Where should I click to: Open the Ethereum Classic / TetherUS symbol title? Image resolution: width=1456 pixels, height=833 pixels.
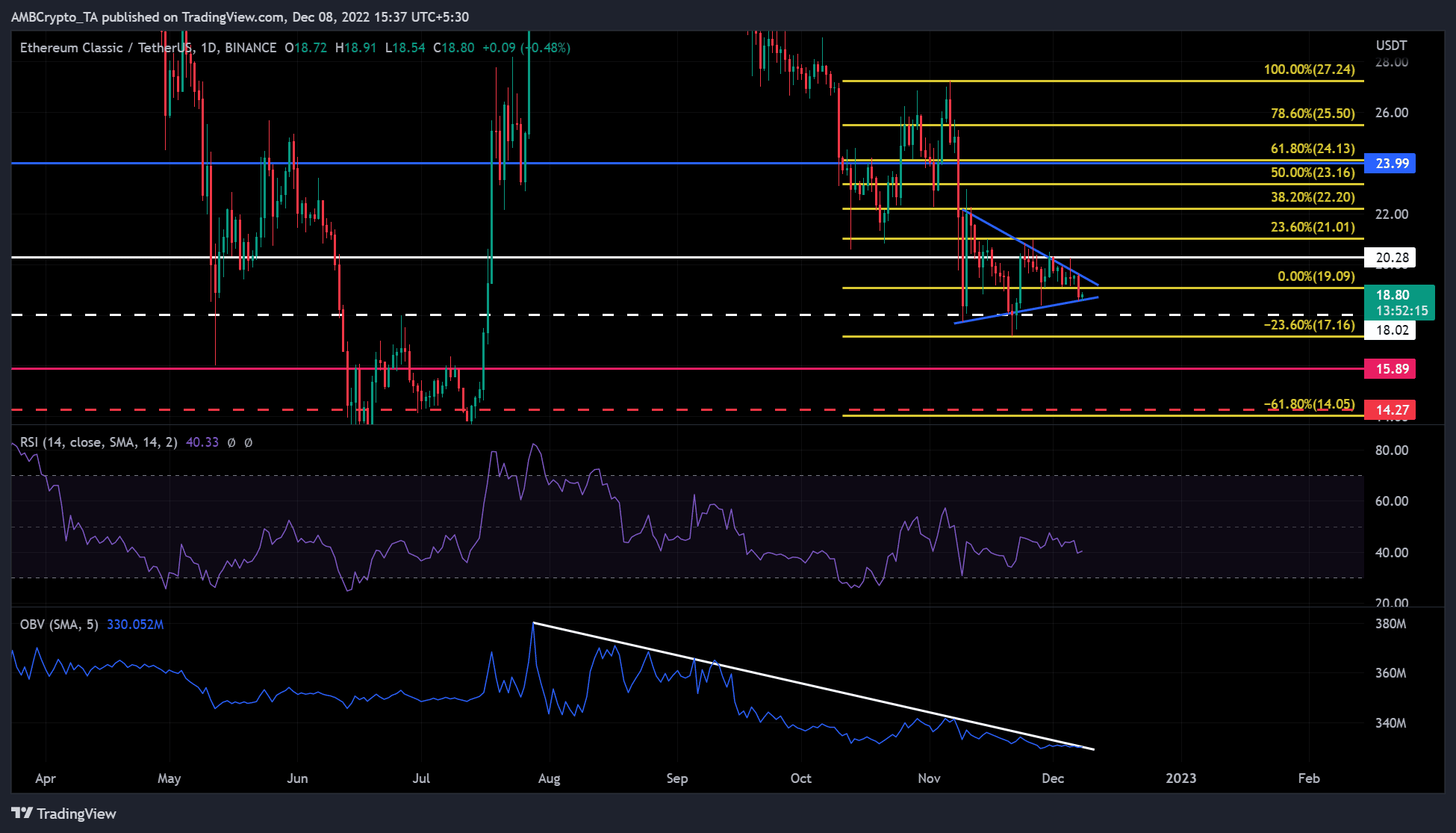point(106,48)
